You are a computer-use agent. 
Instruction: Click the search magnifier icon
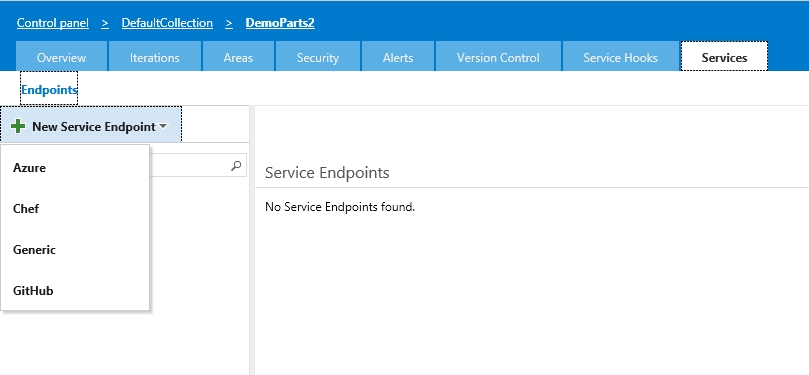pos(236,166)
